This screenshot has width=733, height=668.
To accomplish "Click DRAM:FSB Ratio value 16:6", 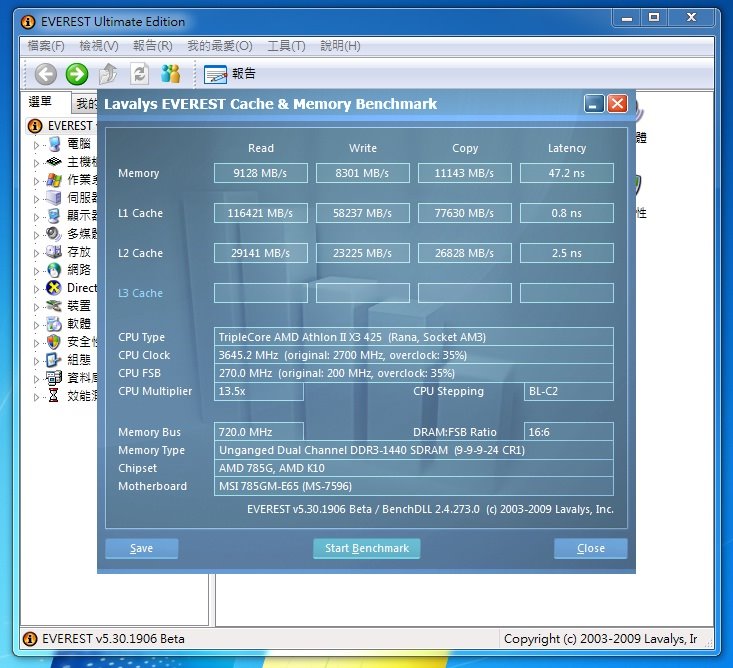I will 568,432.
